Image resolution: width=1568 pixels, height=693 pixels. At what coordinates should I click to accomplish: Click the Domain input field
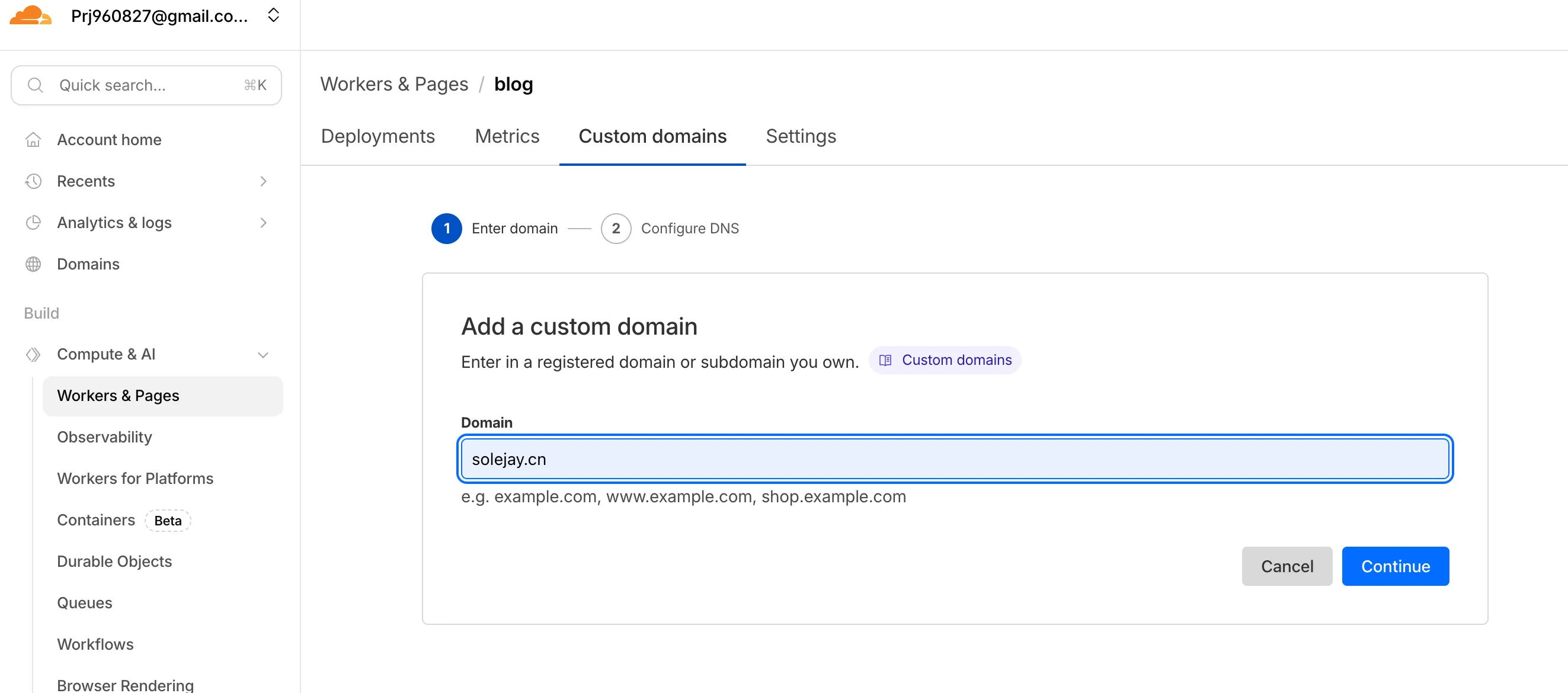click(x=954, y=459)
